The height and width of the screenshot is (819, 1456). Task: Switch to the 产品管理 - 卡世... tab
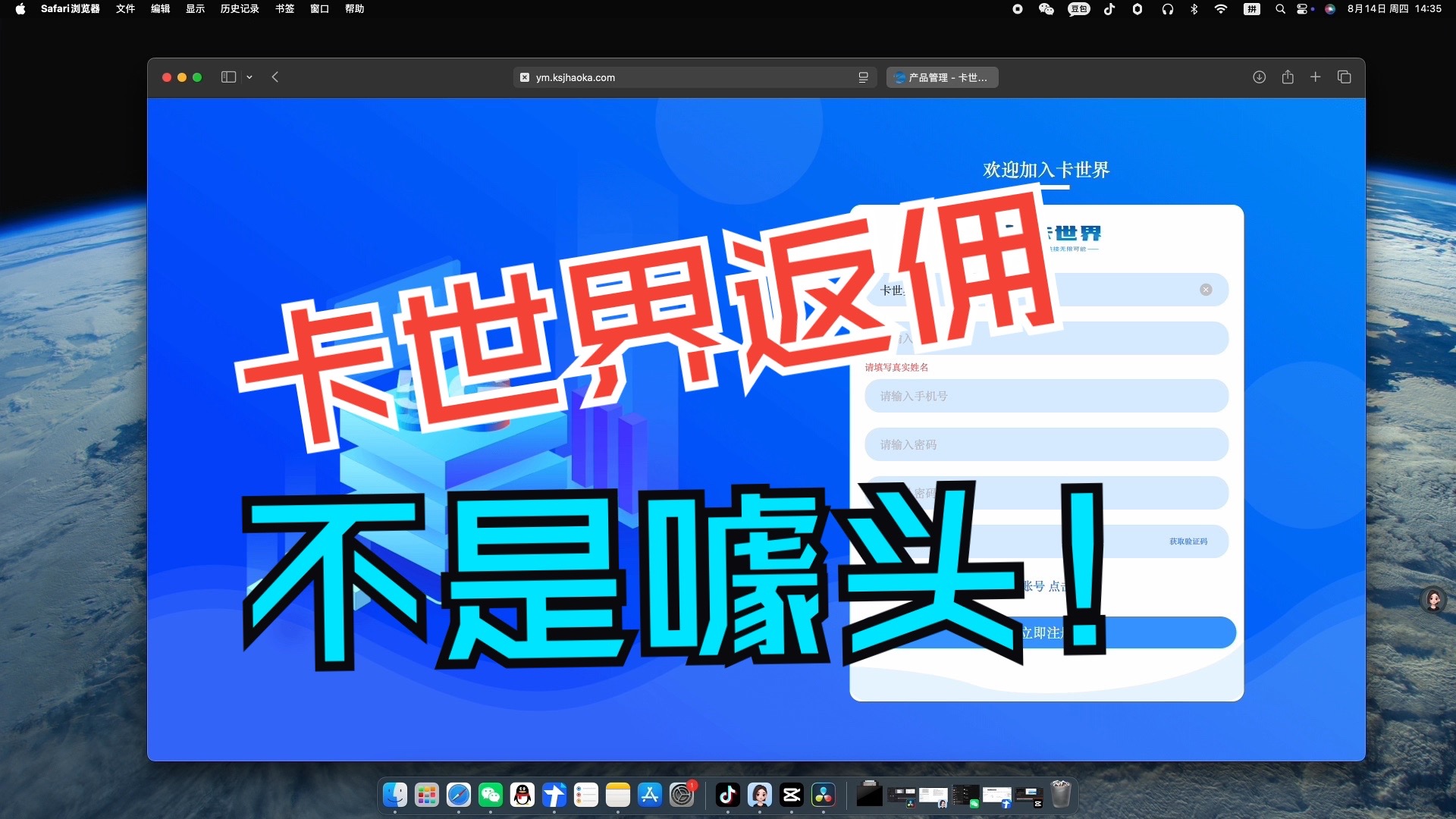[942, 77]
